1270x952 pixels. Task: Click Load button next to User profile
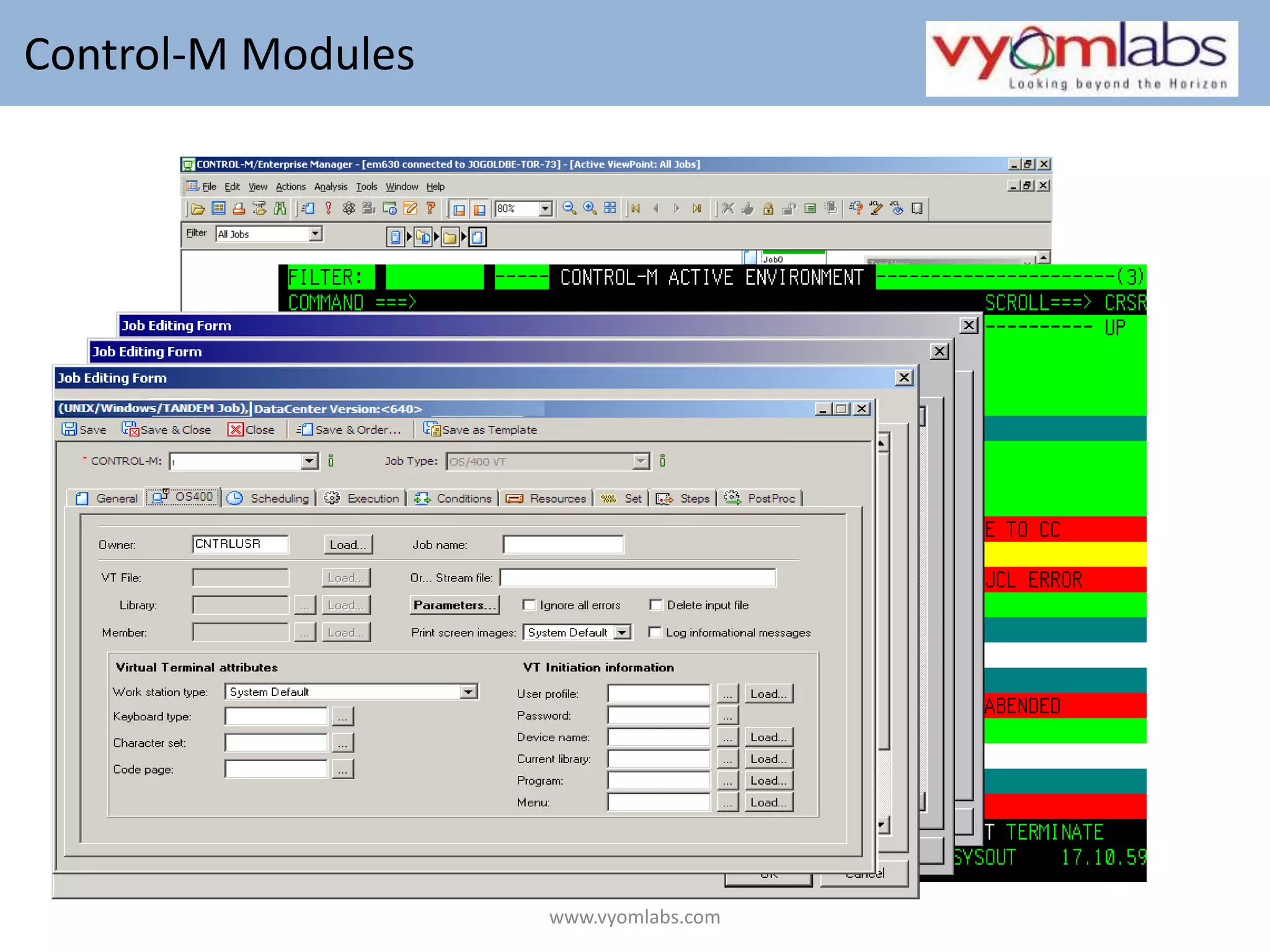click(x=768, y=694)
